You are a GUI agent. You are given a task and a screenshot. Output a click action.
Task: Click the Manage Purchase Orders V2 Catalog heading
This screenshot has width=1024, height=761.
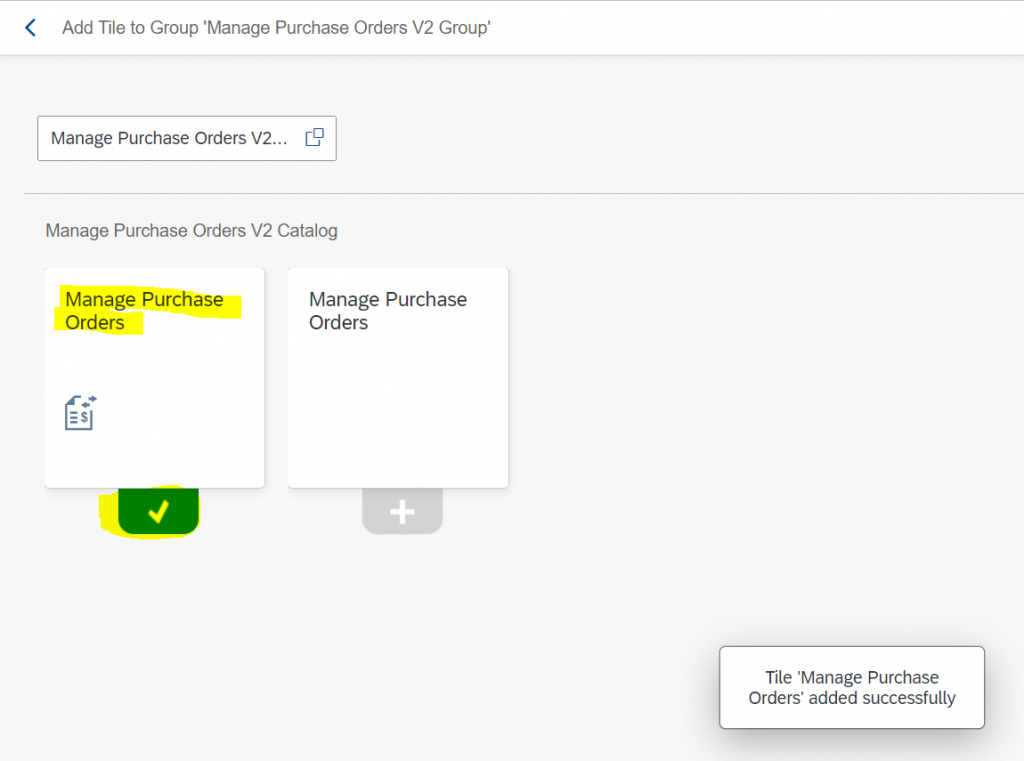coord(191,231)
